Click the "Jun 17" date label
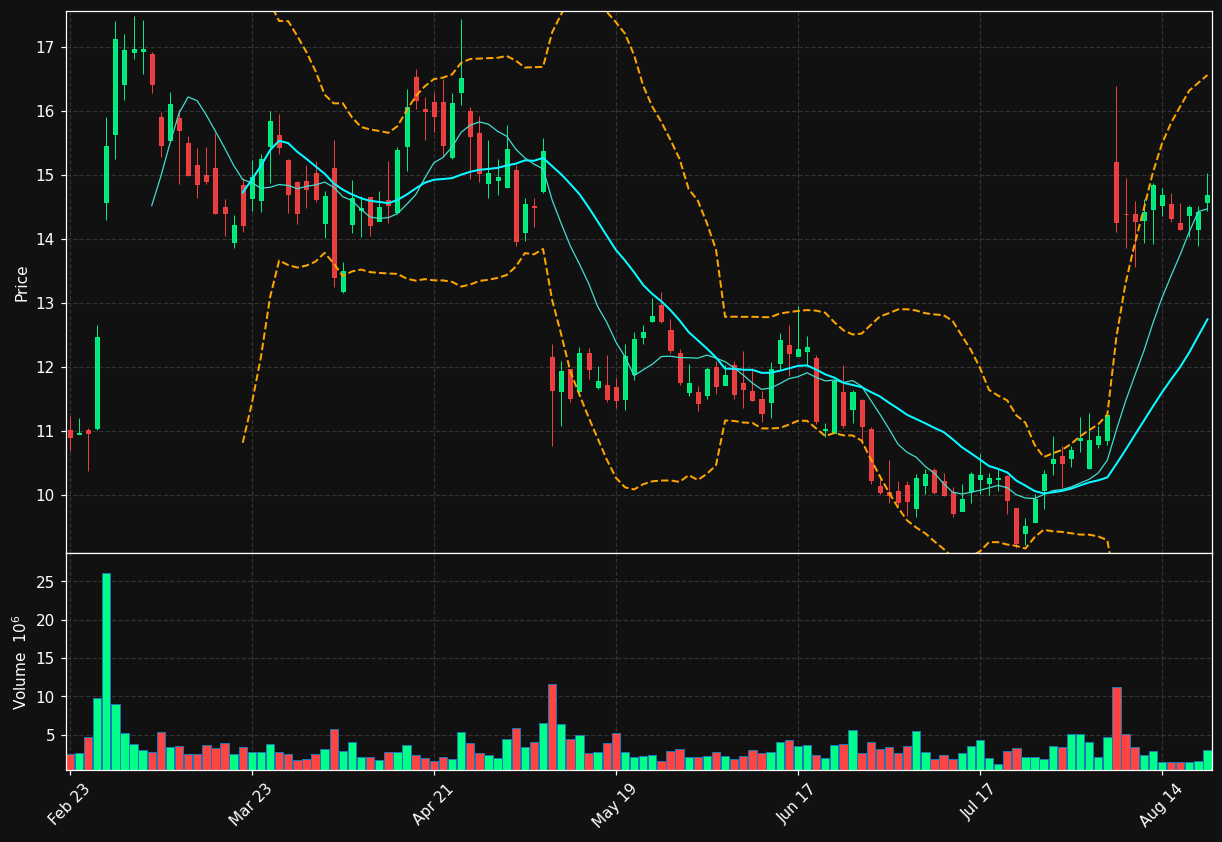Viewport: 1222px width, 842px height. point(795,803)
